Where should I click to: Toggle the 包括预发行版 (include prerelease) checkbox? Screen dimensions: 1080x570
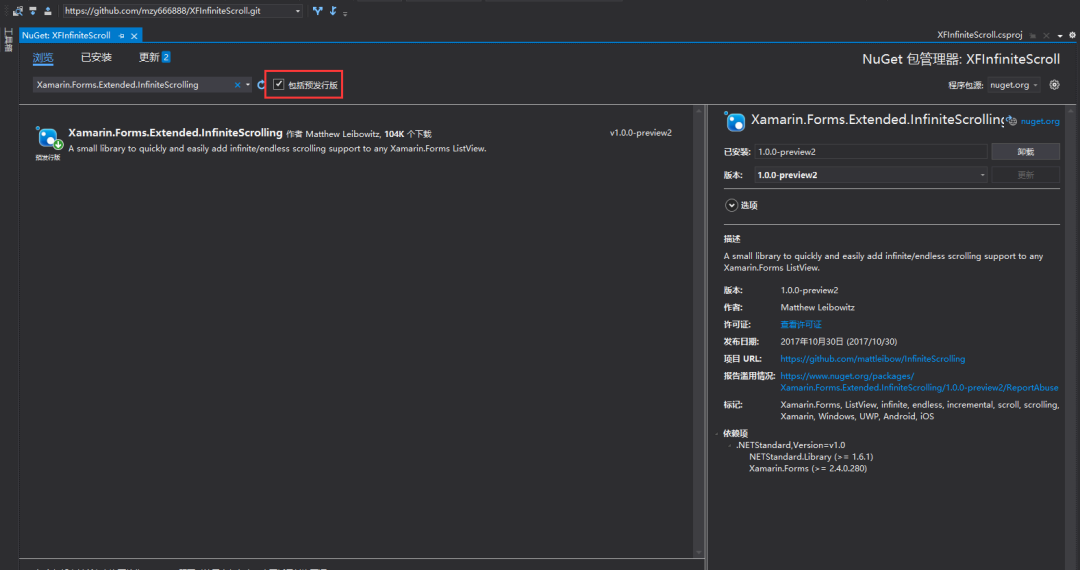[x=278, y=84]
